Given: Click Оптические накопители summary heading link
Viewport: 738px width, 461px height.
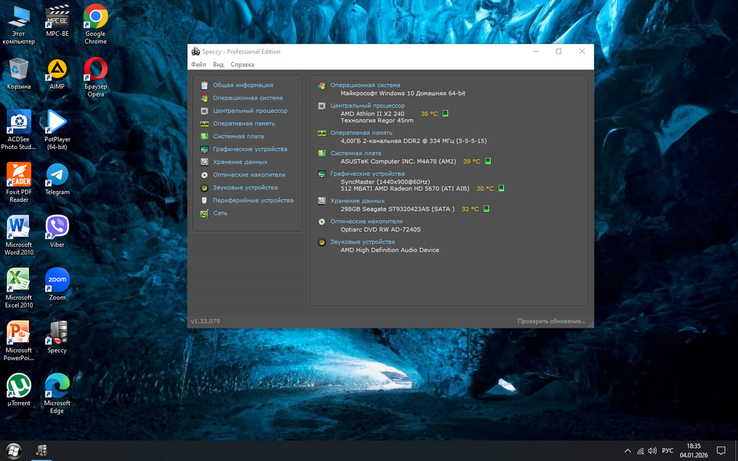Looking at the screenshot, I should pos(367,221).
